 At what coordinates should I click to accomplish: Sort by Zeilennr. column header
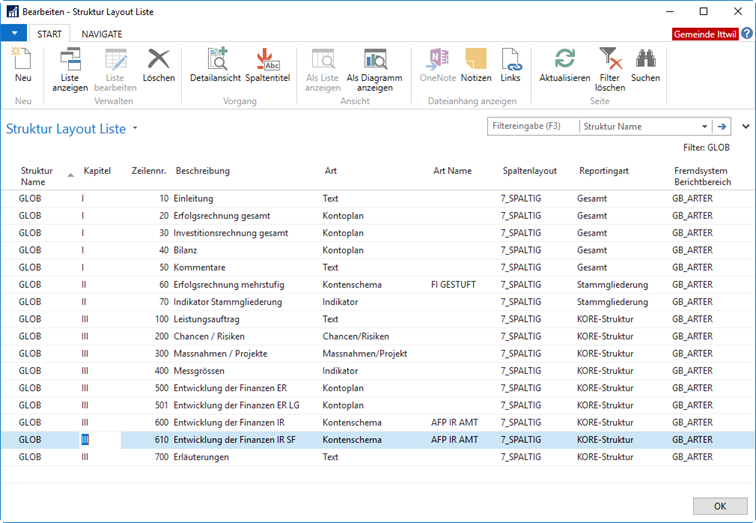coord(148,171)
